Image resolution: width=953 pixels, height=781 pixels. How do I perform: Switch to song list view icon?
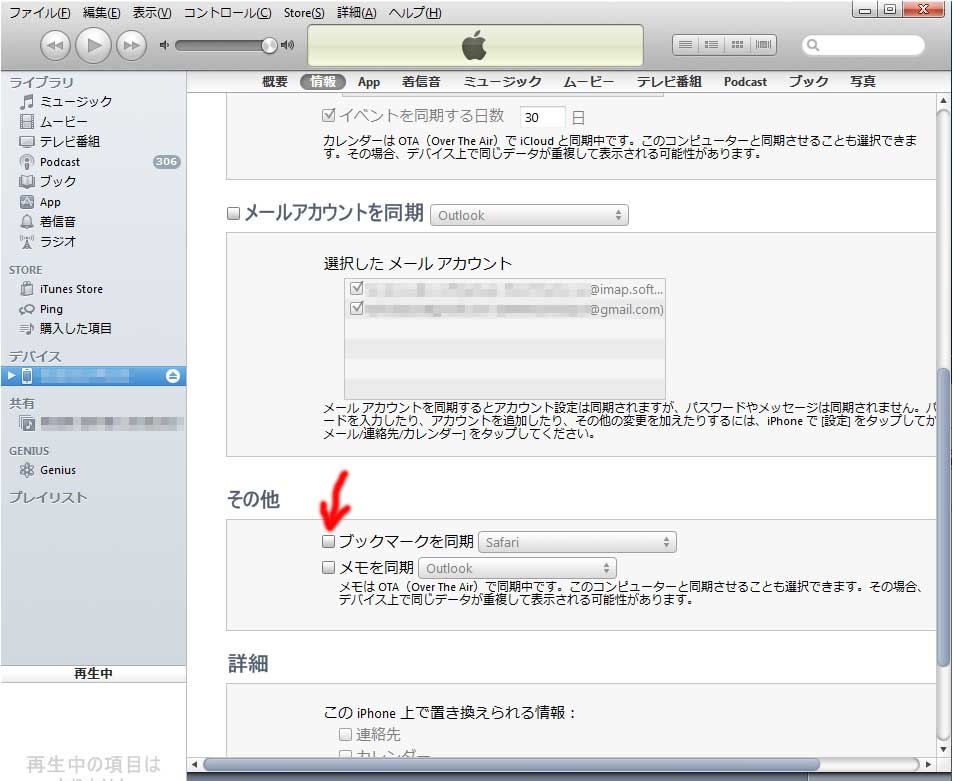pyautogui.click(x=685, y=44)
